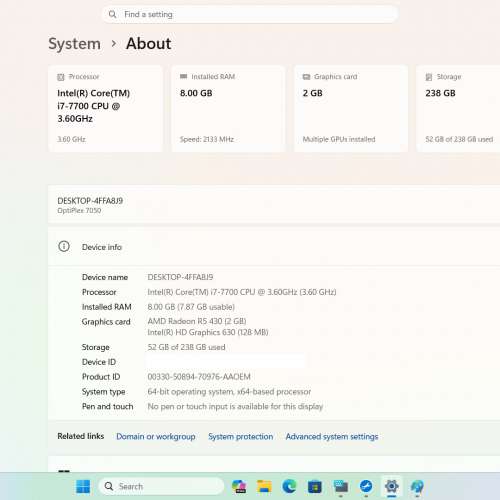Click the Device ID label
This screenshot has height=500, width=500.
(x=99, y=362)
